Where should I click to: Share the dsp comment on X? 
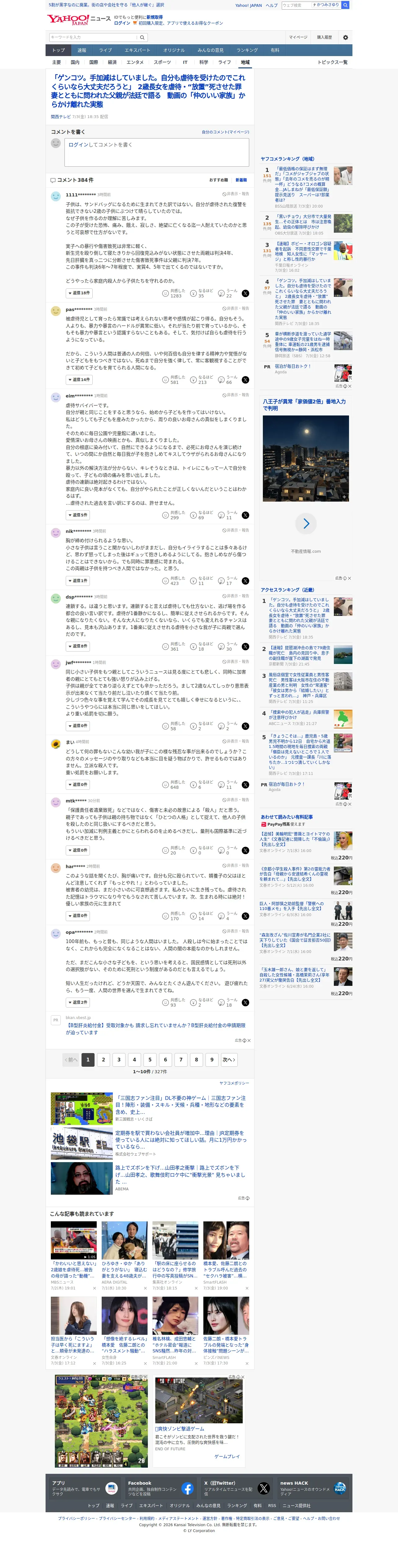click(245, 646)
